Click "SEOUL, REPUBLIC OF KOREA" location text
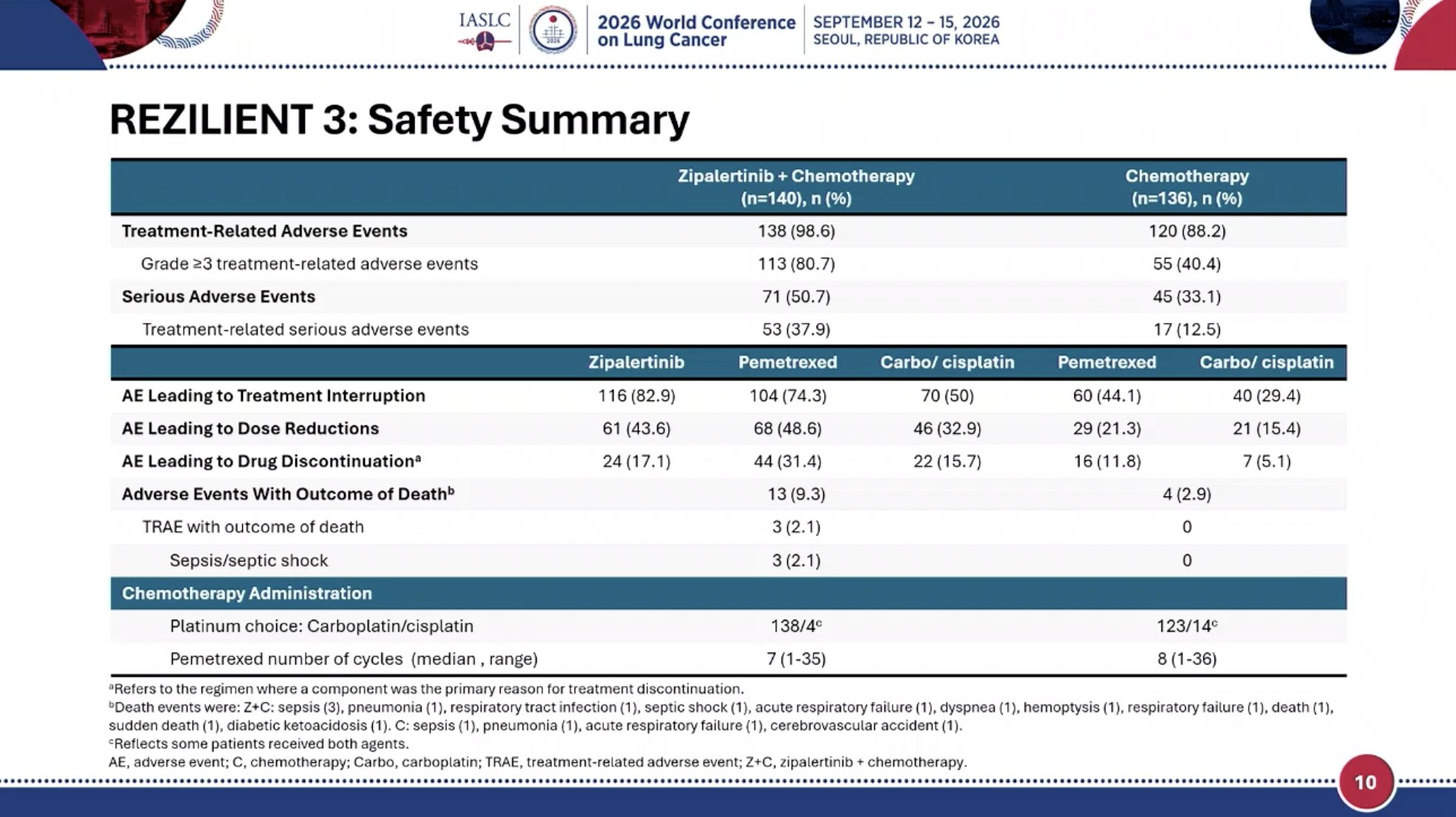Viewport: 1456px width, 817px height. point(906,40)
